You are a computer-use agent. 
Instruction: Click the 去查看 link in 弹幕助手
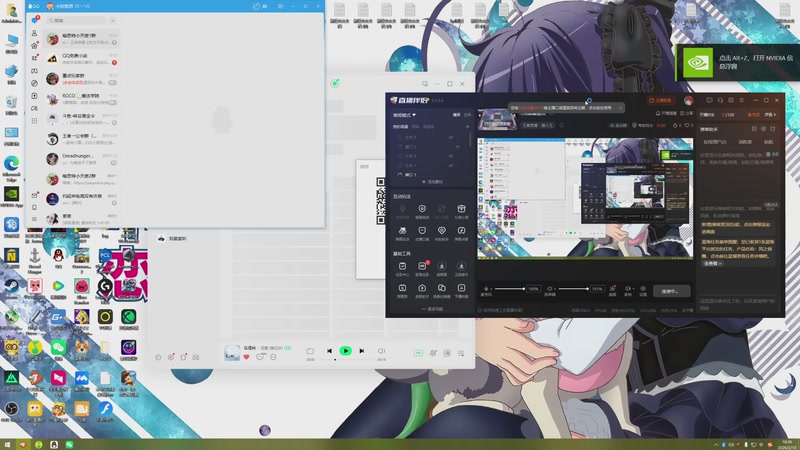click(x=713, y=264)
